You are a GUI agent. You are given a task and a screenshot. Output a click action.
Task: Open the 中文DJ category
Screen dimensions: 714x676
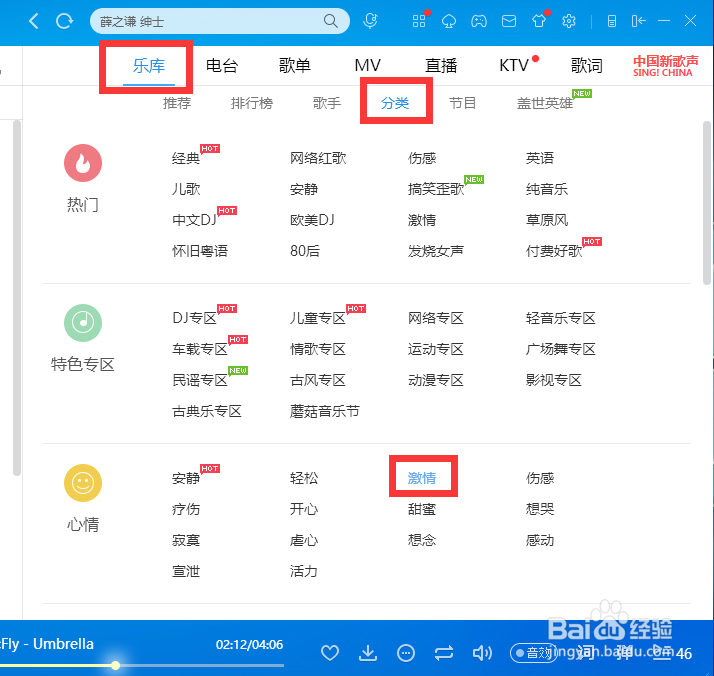[194, 220]
